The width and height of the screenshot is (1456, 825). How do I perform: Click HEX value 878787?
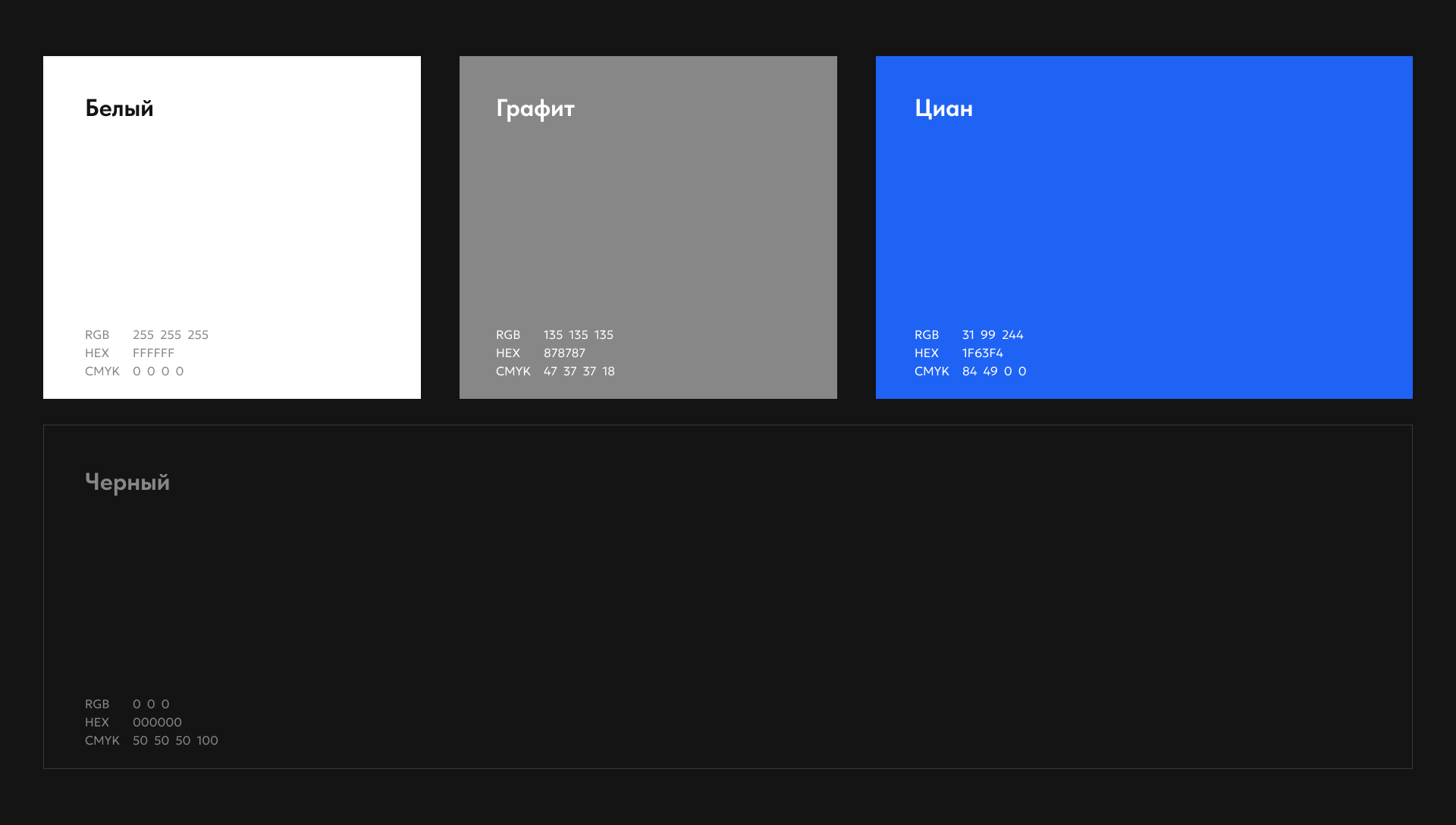coord(564,353)
